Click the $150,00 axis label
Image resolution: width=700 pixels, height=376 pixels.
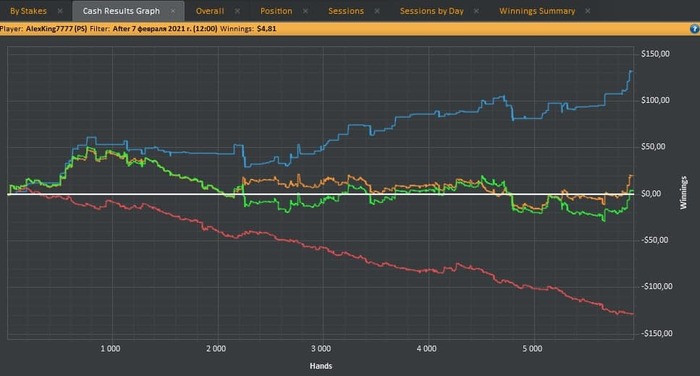coord(655,54)
